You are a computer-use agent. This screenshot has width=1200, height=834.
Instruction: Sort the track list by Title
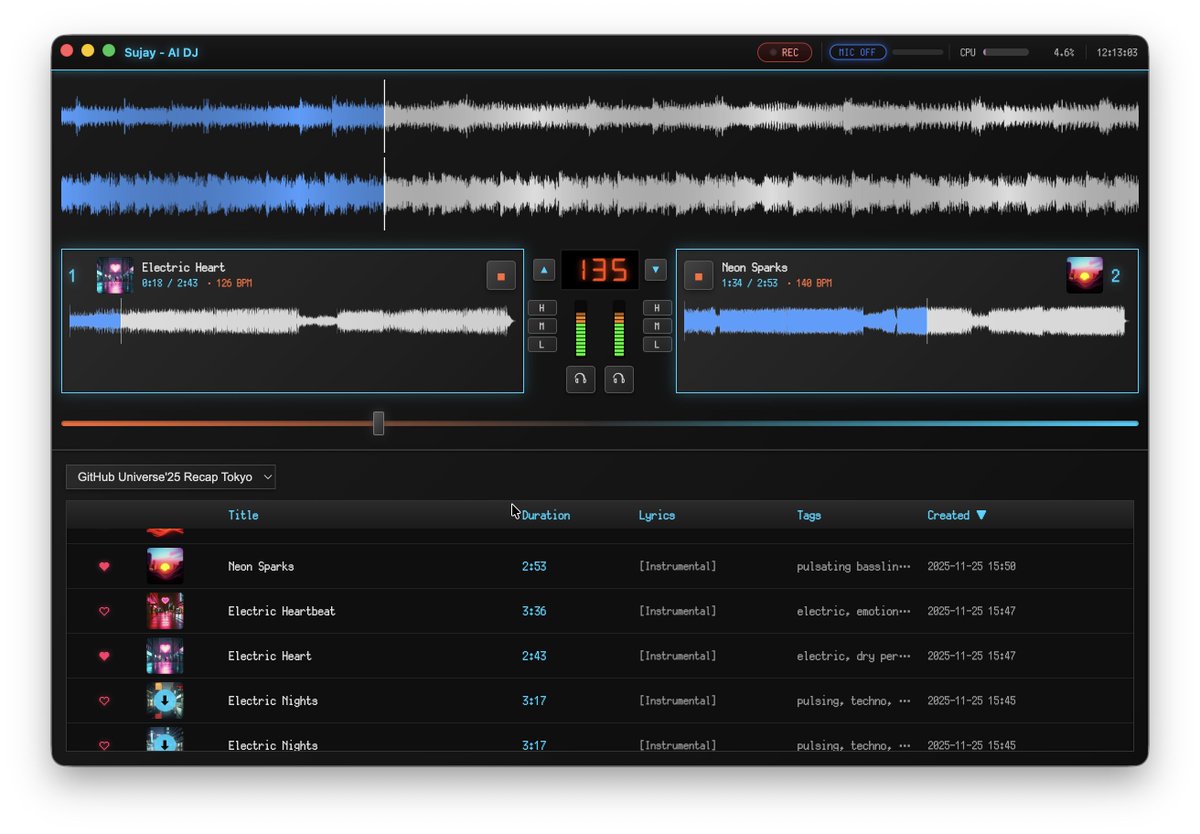tap(242, 515)
